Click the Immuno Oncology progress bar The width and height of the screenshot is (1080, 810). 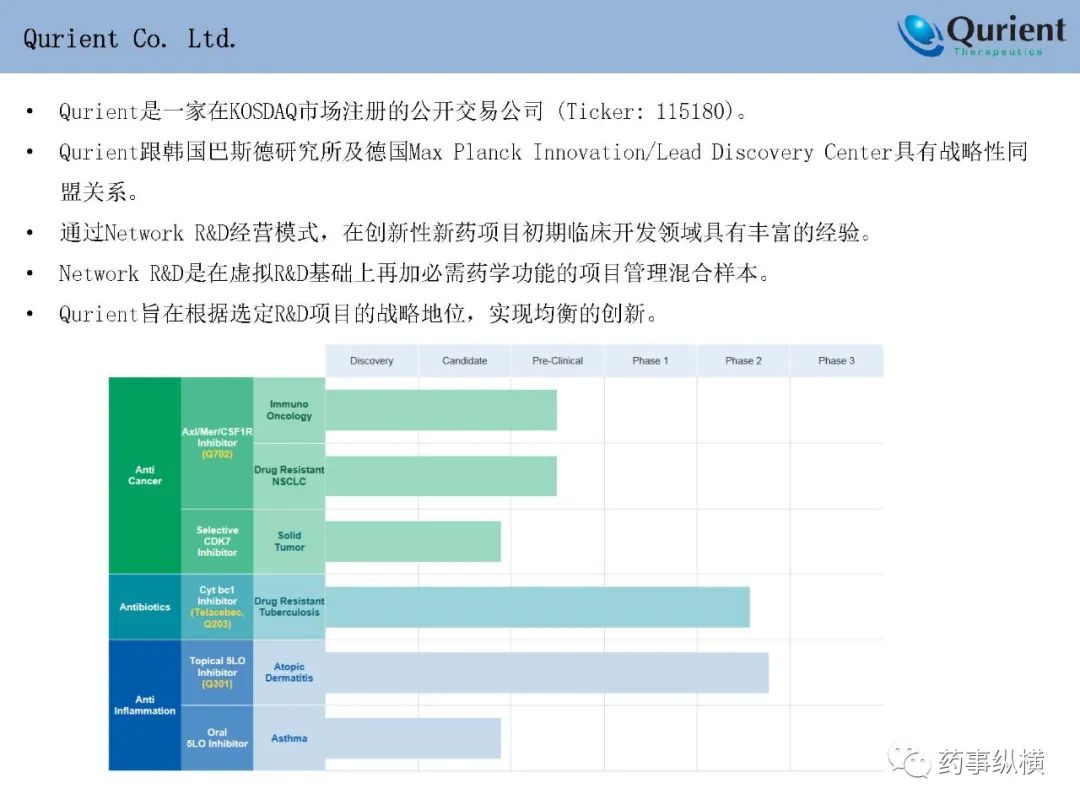pos(441,410)
